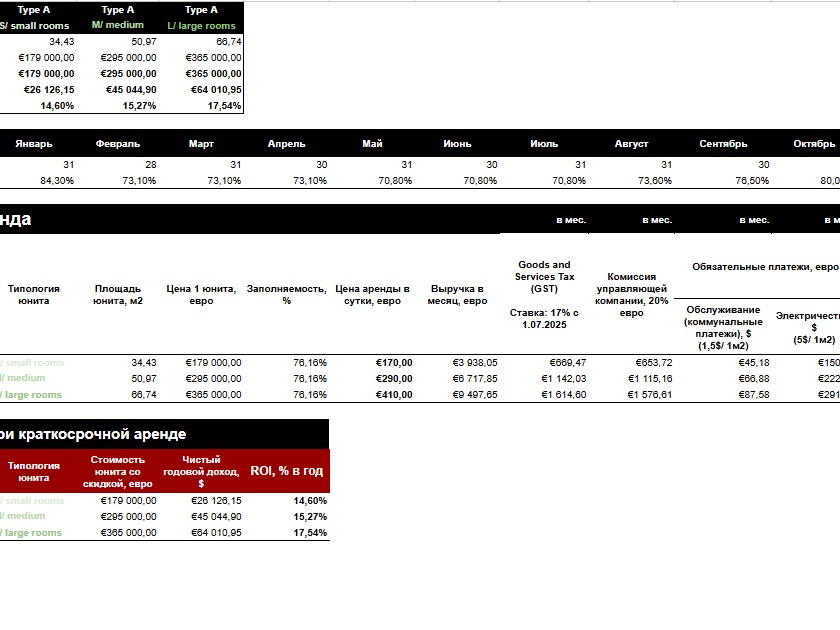Click the monthly revenue cell €6 717,85
Image resolution: width=840 pixels, height=630 pixels.
tap(475, 379)
